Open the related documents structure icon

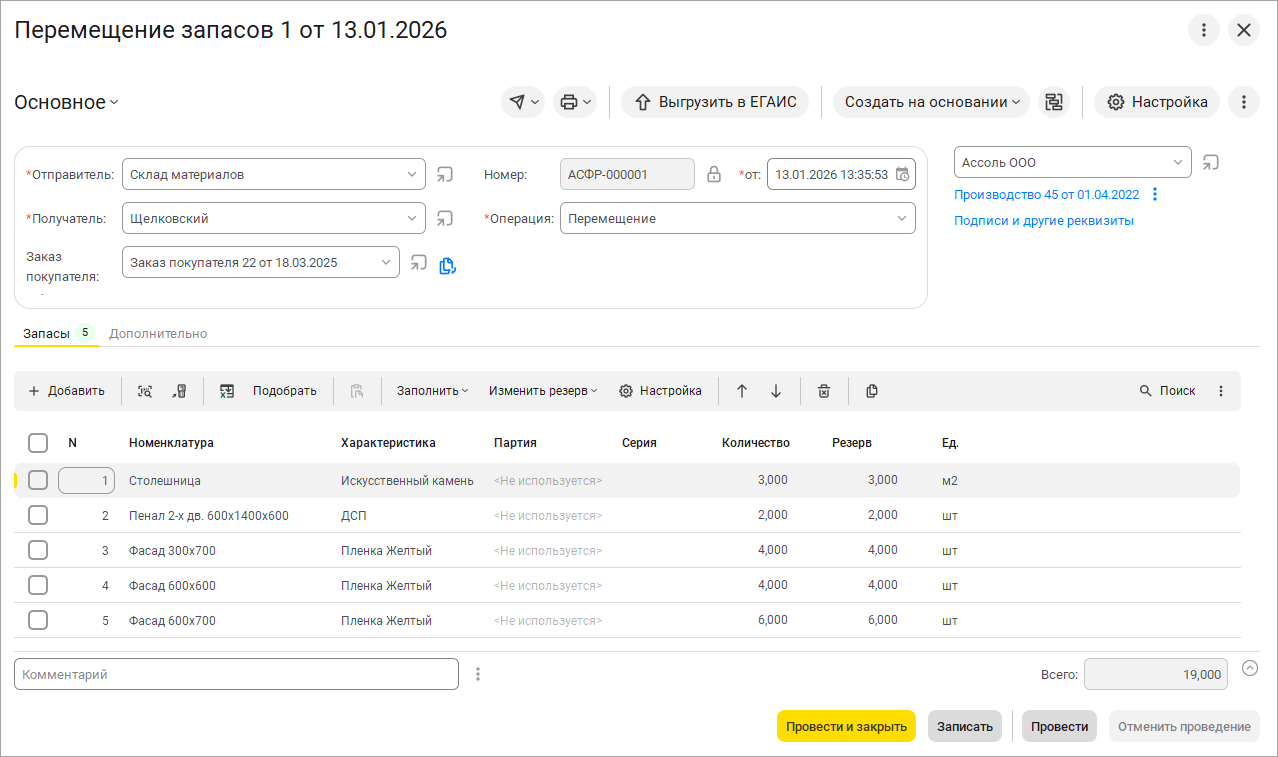point(1053,102)
